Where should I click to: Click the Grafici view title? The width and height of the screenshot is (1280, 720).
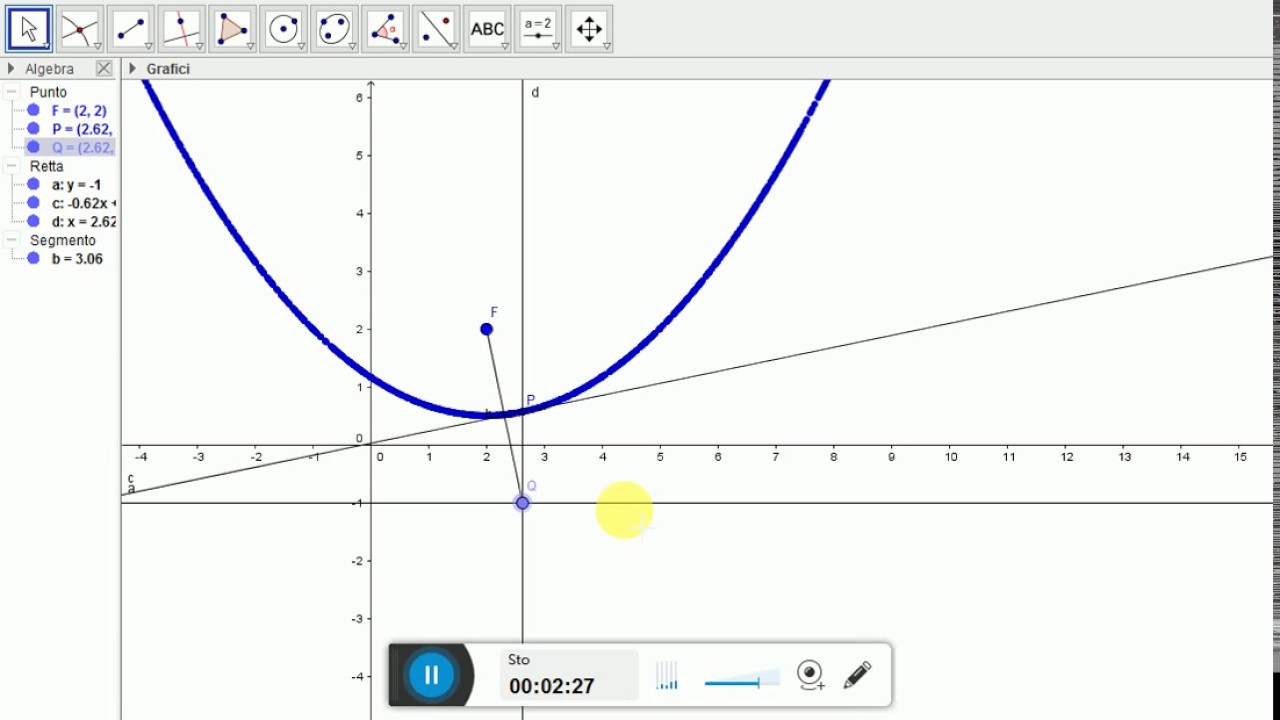pyautogui.click(x=168, y=69)
